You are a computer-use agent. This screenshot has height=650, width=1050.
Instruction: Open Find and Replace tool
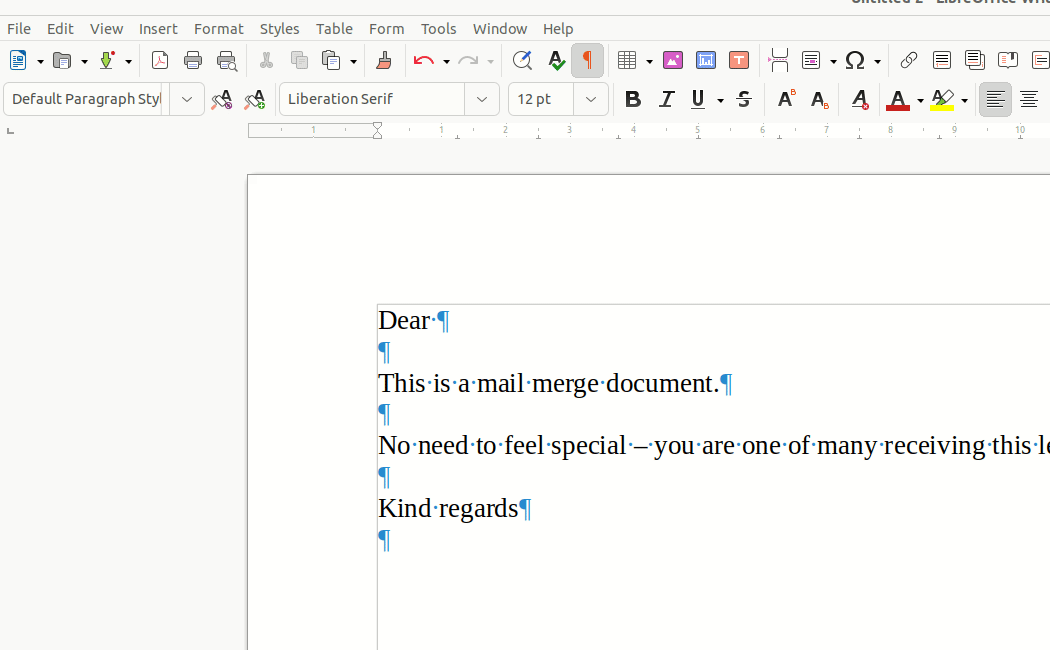tap(521, 61)
